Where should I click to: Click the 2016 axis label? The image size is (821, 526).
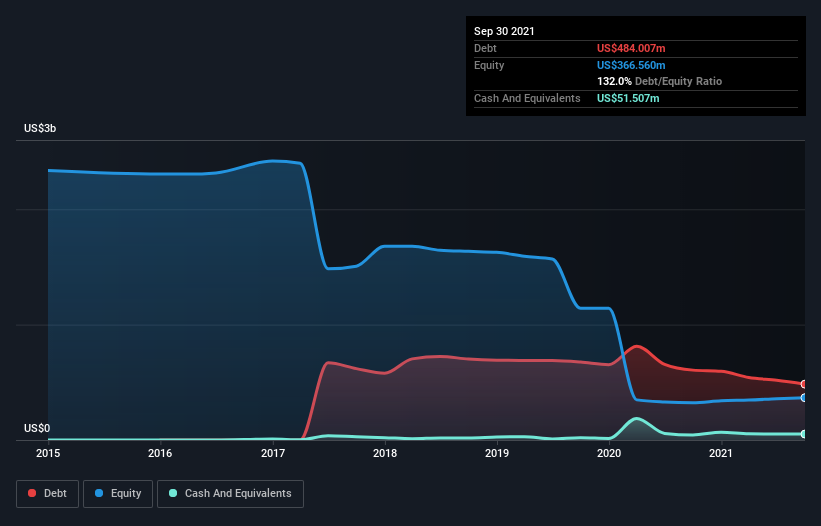pyautogui.click(x=160, y=453)
